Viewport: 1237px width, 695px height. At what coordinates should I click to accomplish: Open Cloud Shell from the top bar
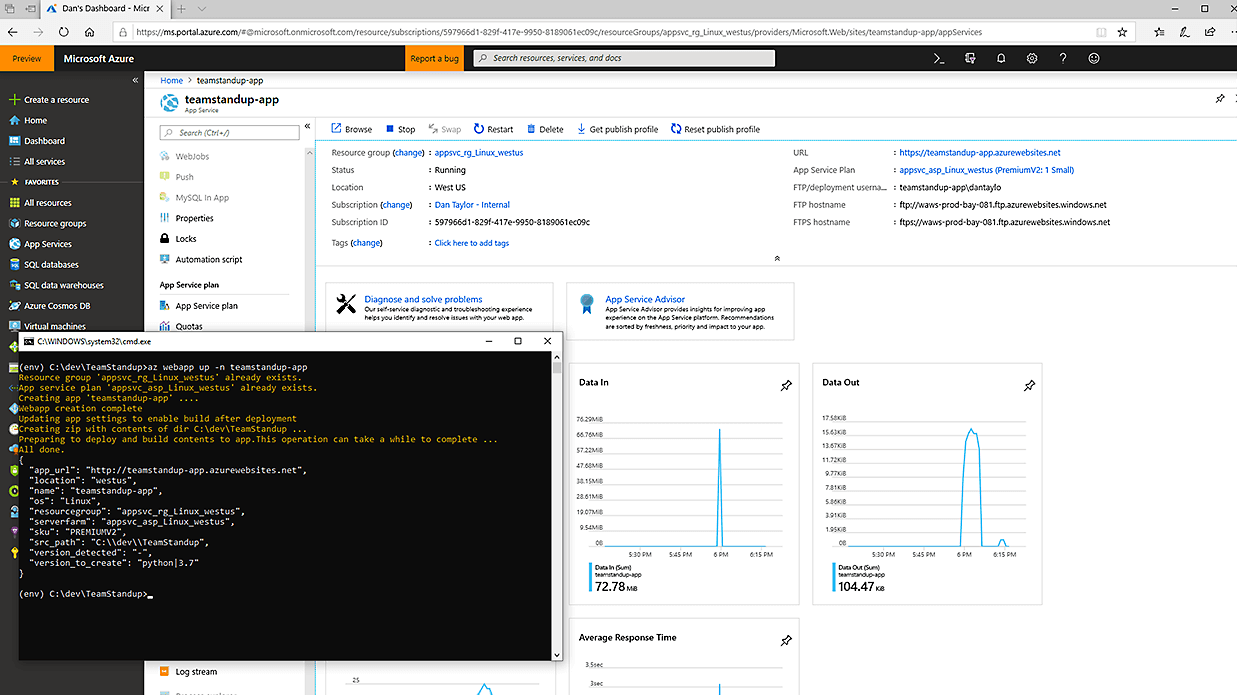coord(939,59)
